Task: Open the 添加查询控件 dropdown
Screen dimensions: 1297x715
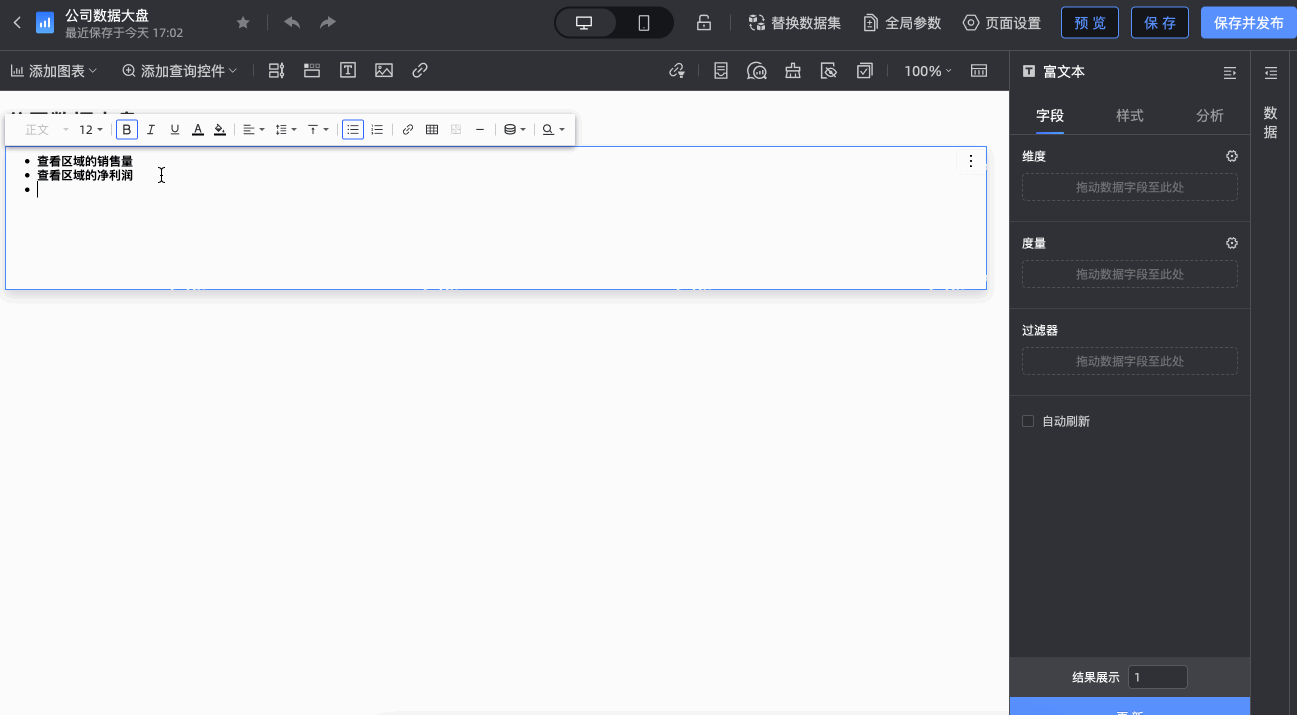Action: [180, 71]
